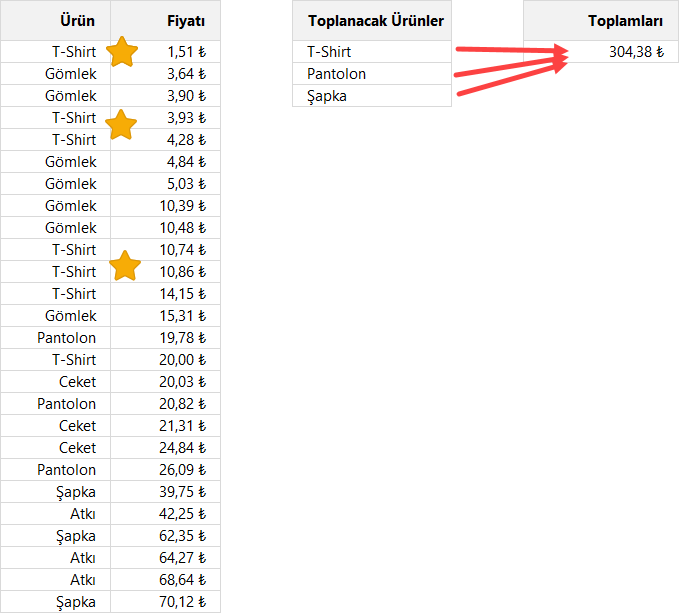679x613 pixels.
Task: Click the red arrow next to Şapka criteria
Action: click(x=510, y=82)
